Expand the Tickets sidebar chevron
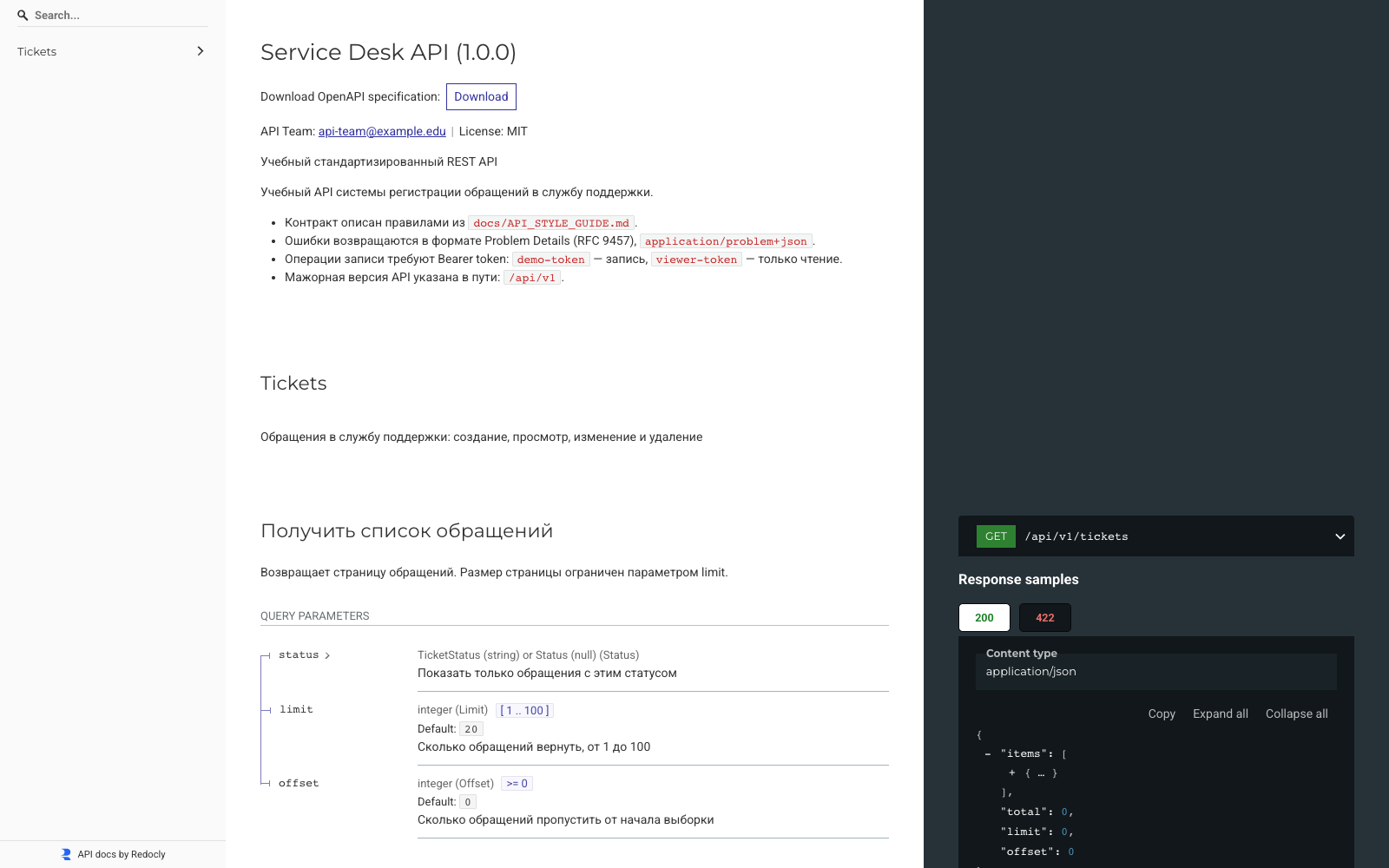1389x868 pixels. (201, 51)
